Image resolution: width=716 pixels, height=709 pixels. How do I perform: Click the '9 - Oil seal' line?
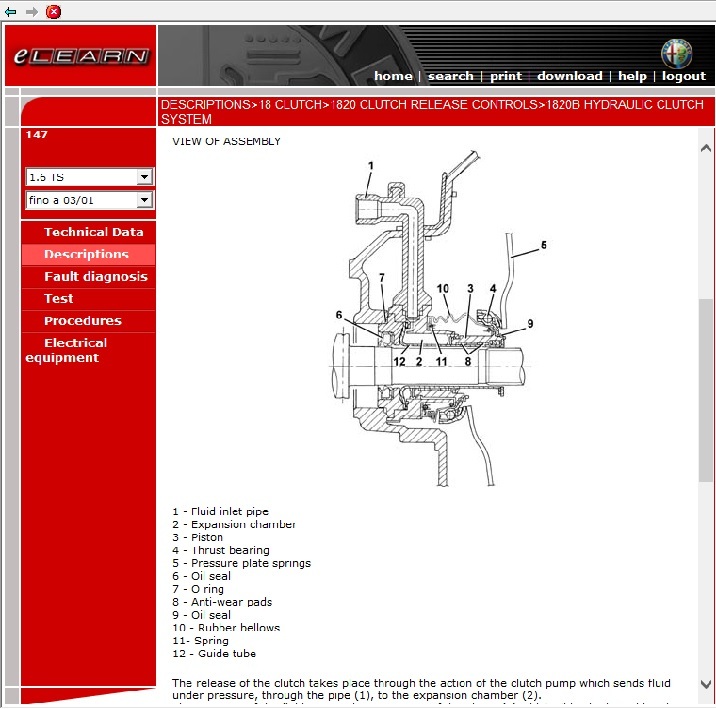201,615
